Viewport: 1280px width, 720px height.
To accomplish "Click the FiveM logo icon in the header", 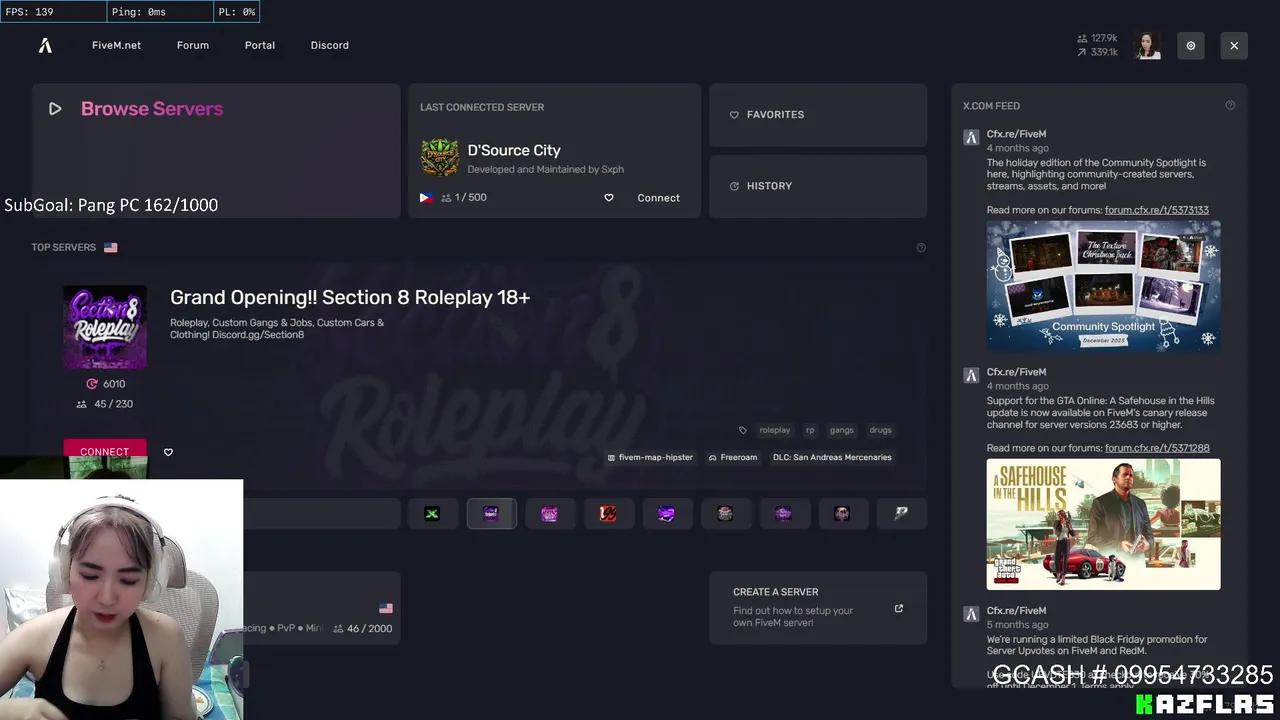I will click(x=45, y=45).
